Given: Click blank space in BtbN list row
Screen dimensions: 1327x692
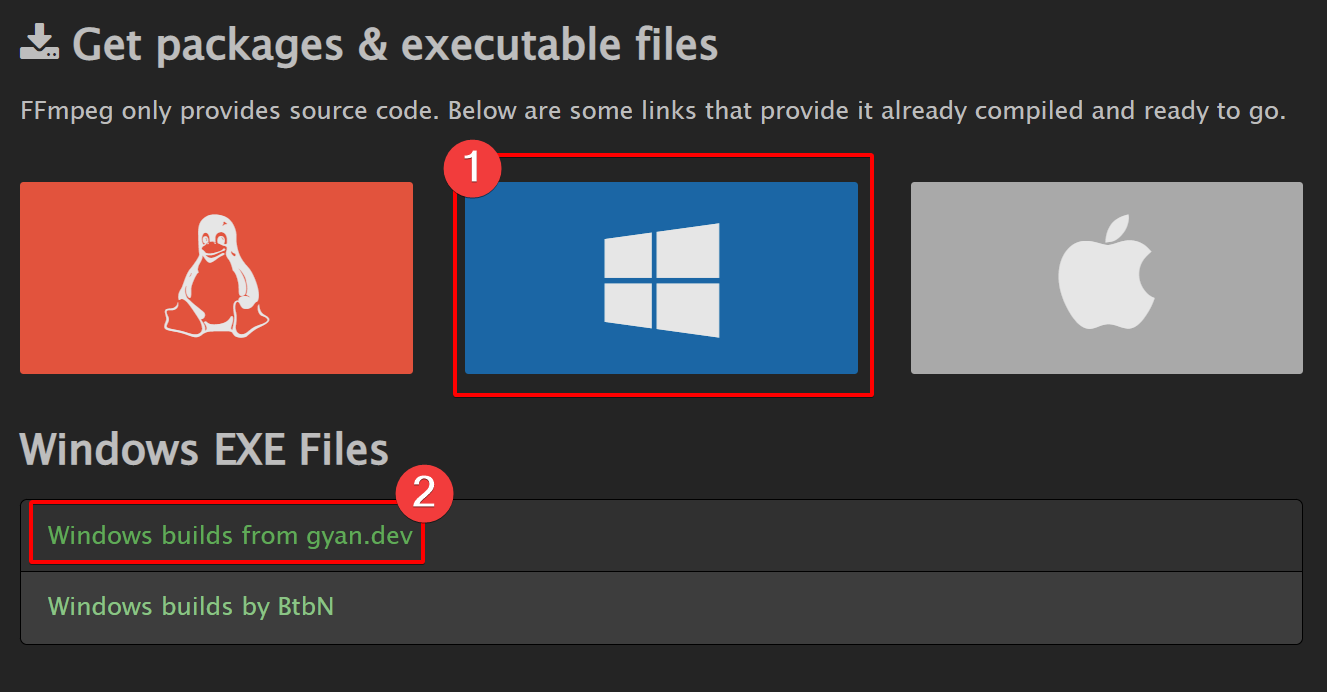Looking at the screenshot, I should click(x=800, y=608).
